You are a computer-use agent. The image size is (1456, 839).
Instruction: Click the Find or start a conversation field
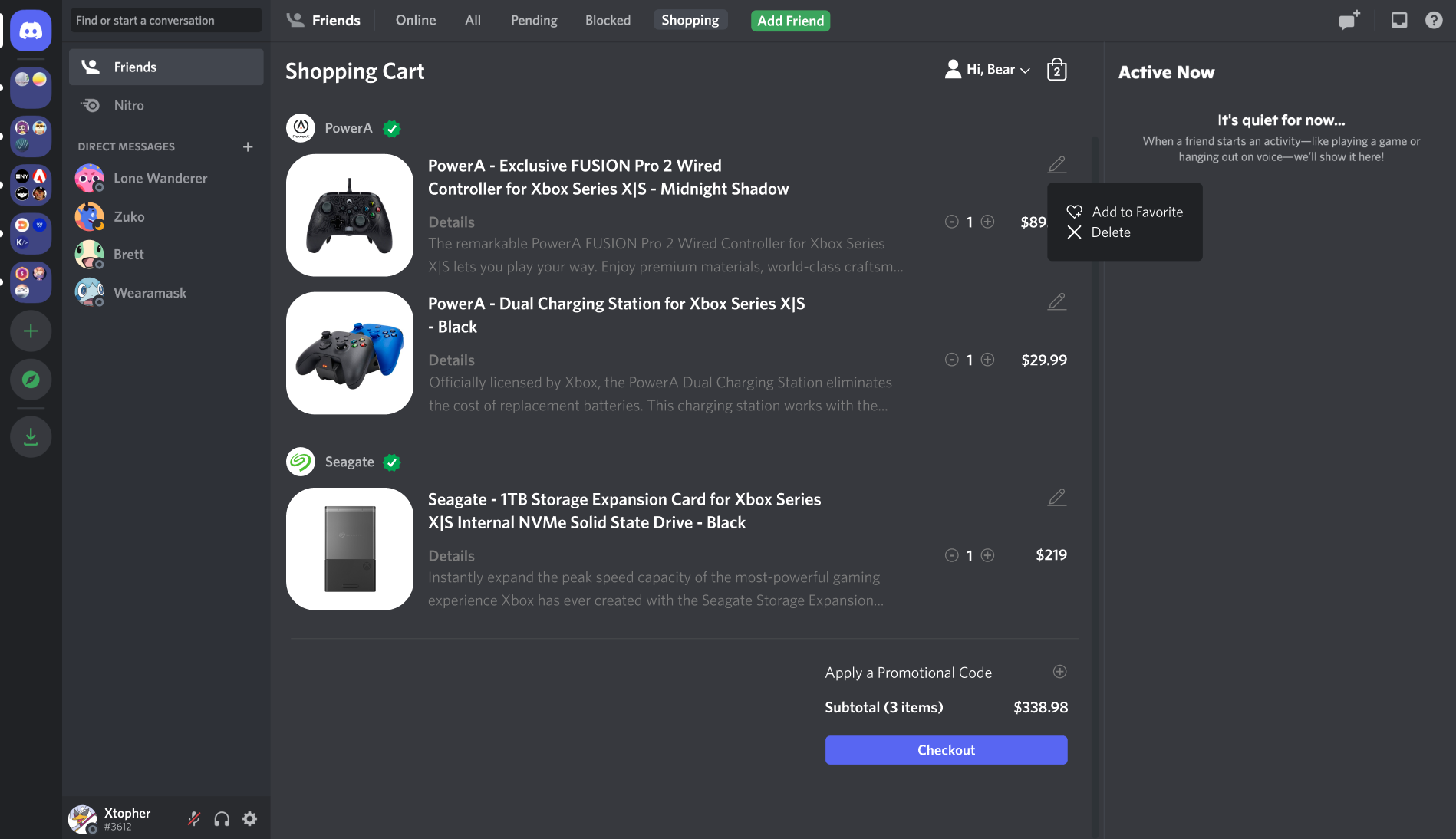tap(166, 21)
